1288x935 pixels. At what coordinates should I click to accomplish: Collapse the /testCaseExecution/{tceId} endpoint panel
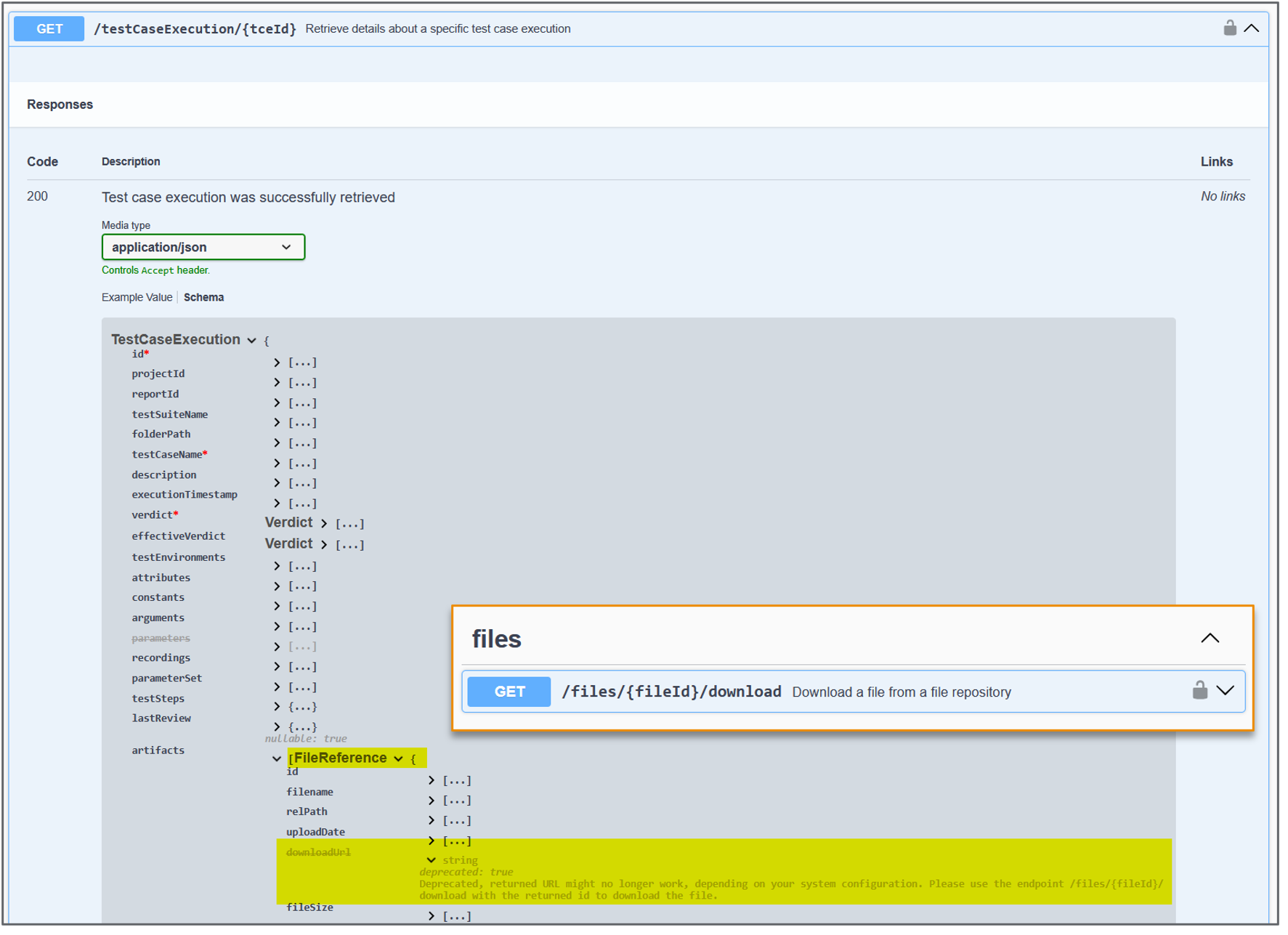[1252, 28]
